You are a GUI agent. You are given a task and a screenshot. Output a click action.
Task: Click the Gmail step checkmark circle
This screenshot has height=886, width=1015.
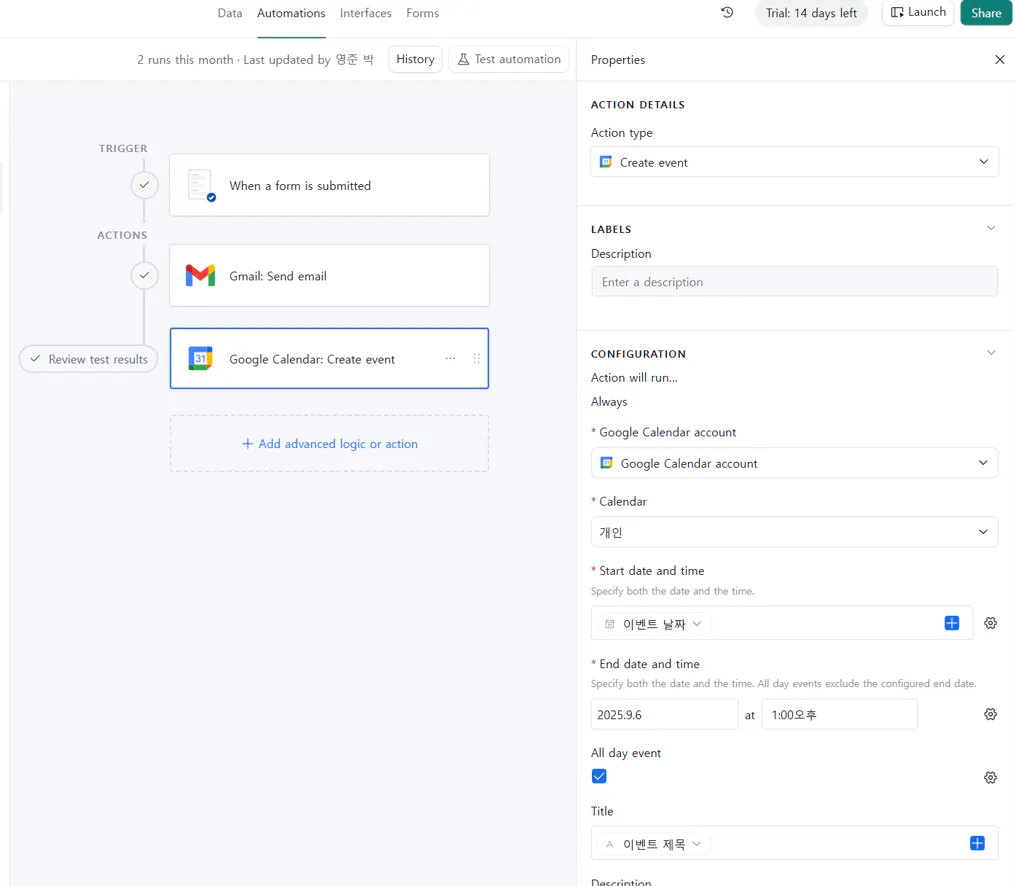tap(144, 275)
